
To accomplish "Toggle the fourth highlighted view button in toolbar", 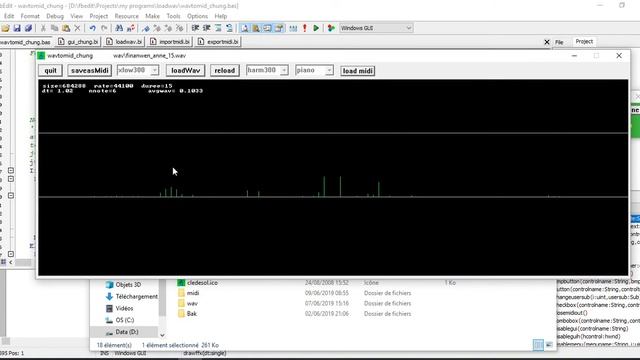I will (x=279, y=28).
